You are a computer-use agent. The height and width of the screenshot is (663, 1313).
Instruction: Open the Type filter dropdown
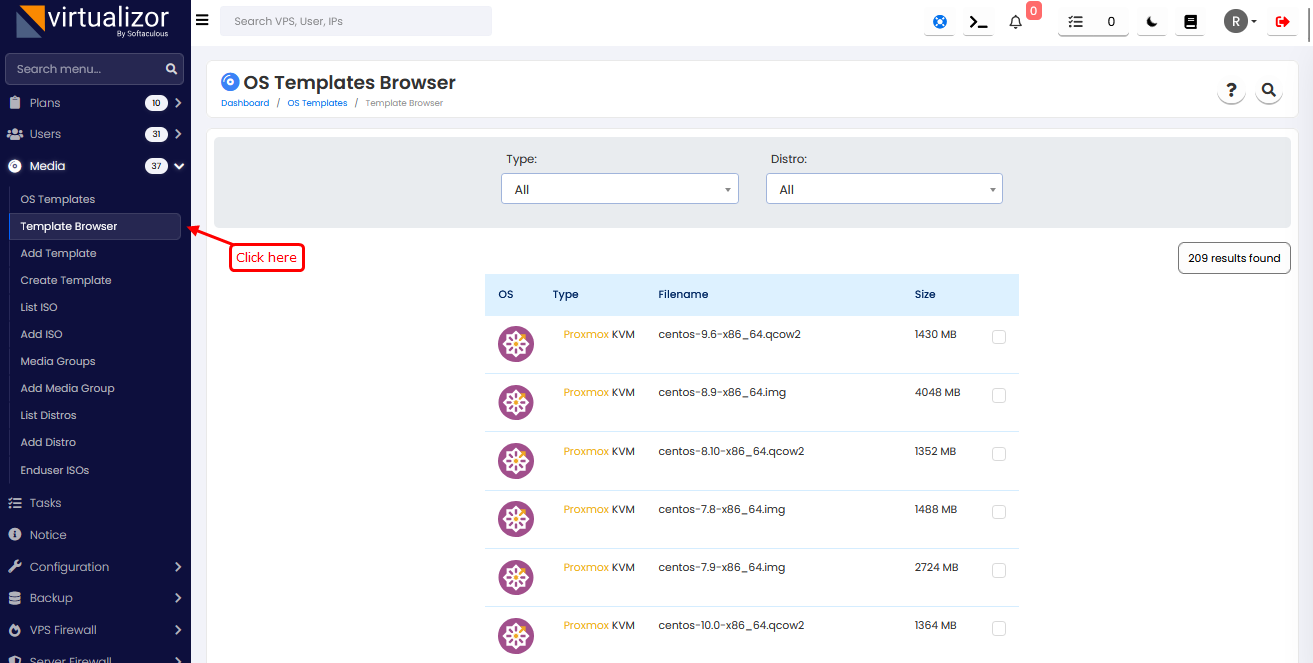pyautogui.click(x=619, y=189)
